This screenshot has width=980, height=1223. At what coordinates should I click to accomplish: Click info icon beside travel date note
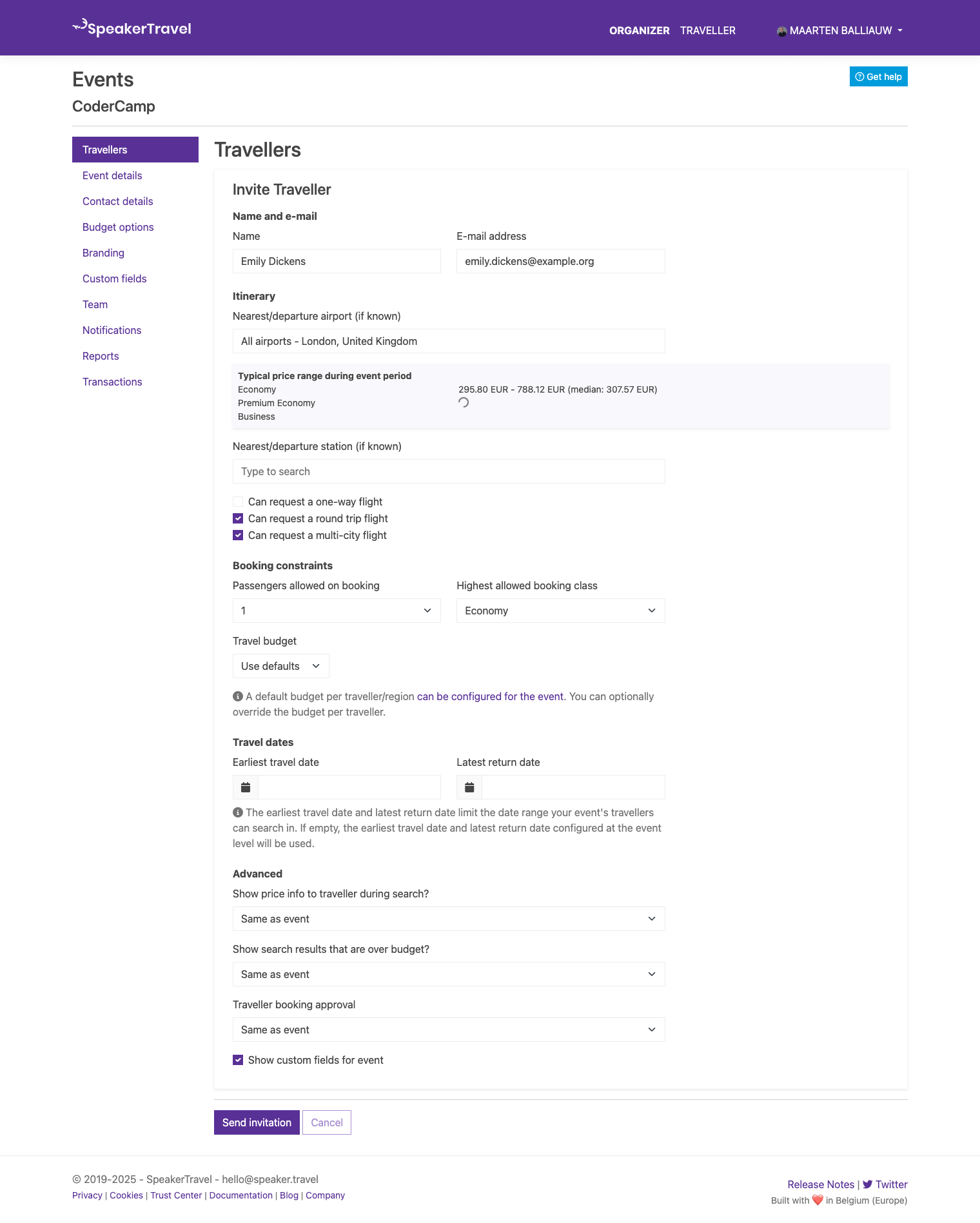pyautogui.click(x=238, y=812)
